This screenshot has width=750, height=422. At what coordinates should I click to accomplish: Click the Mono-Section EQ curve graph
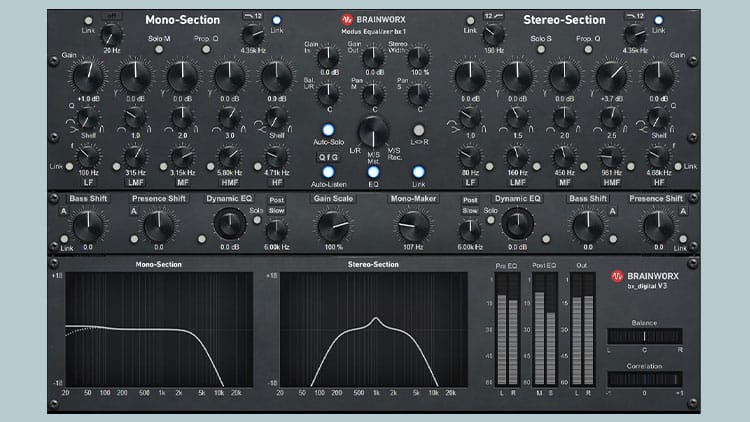pyautogui.click(x=159, y=330)
